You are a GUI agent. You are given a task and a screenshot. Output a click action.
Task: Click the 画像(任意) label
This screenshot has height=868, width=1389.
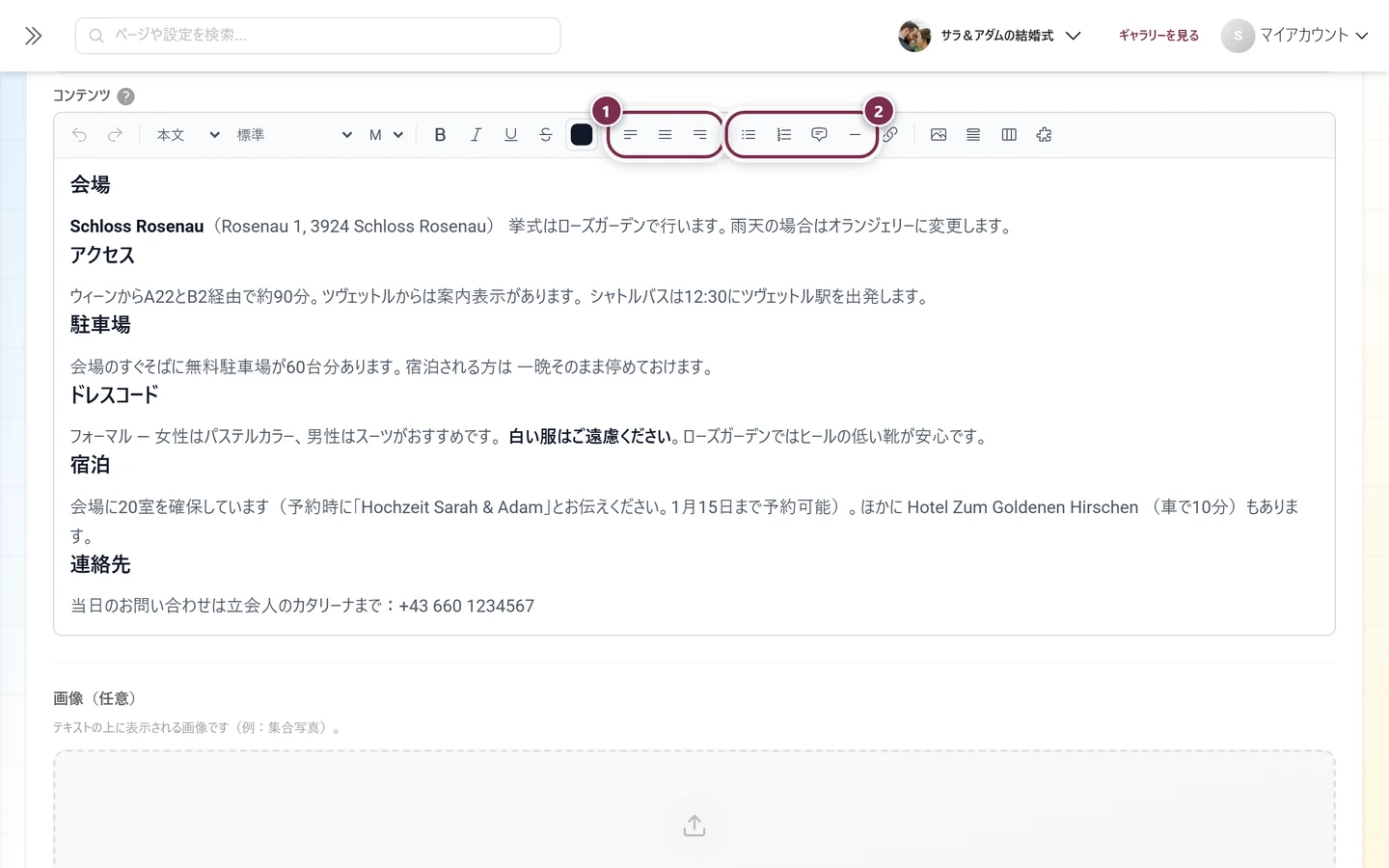tap(95, 698)
